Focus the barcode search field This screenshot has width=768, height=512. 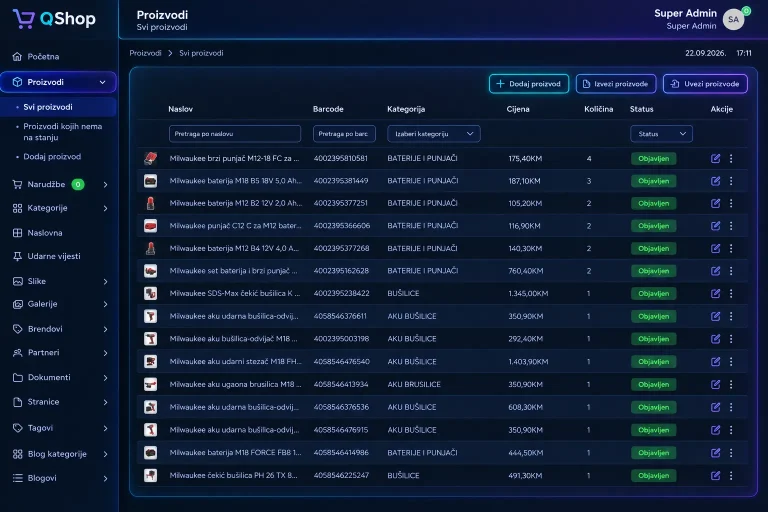point(344,134)
